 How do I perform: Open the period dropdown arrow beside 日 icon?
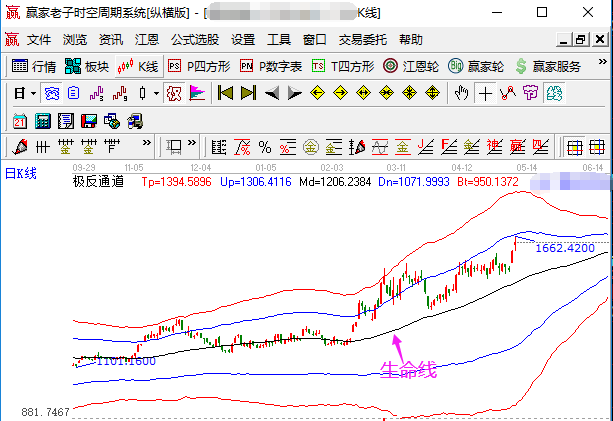pyautogui.click(x=33, y=93)
